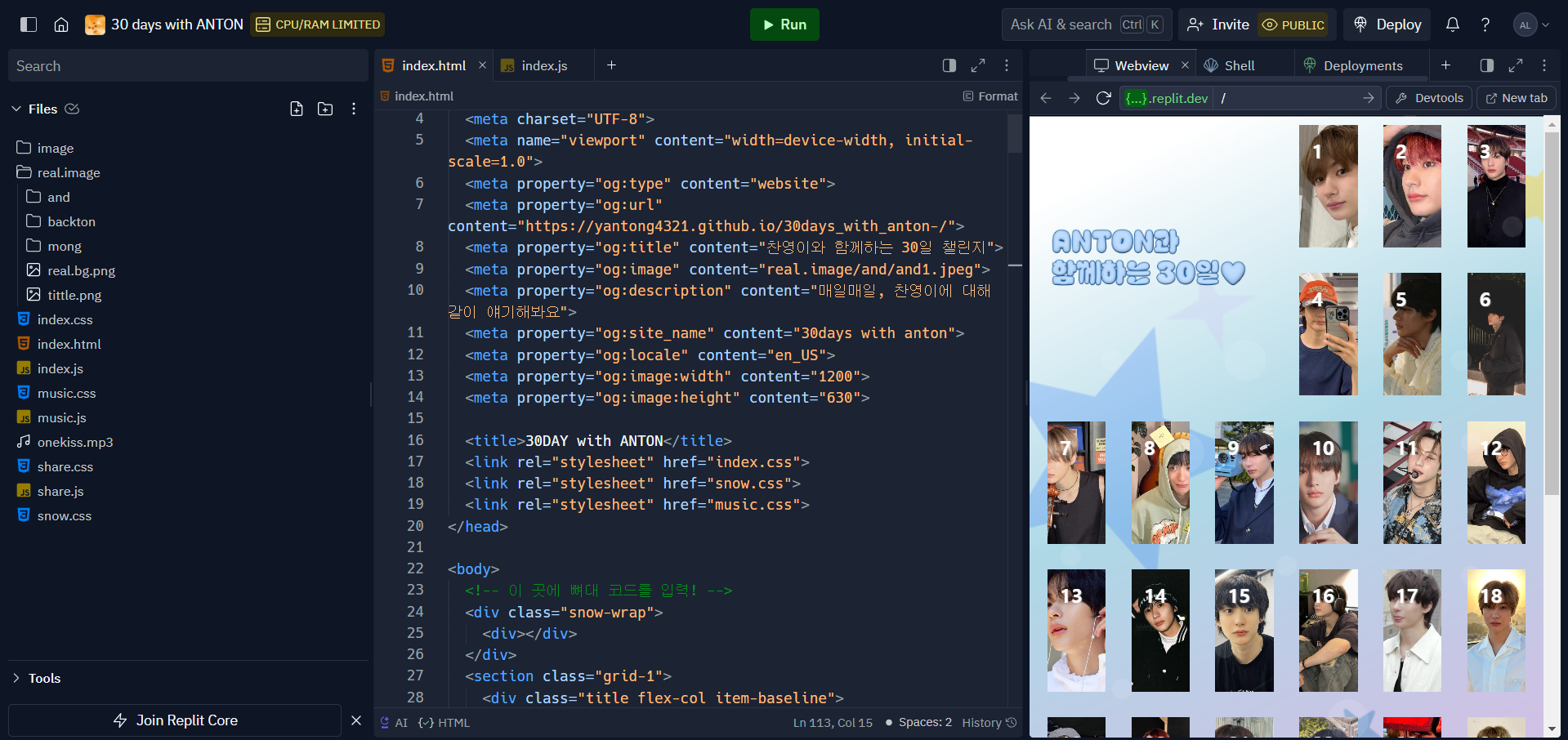Viewport: 1568px width, 740px height.
Task: Open notifications bell
Action: tap(1453, 25)
